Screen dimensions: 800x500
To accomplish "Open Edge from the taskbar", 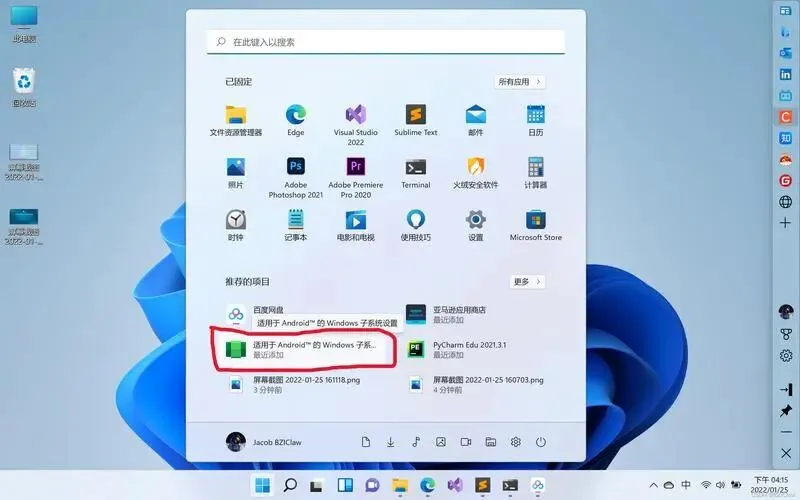I will point(428,485).
